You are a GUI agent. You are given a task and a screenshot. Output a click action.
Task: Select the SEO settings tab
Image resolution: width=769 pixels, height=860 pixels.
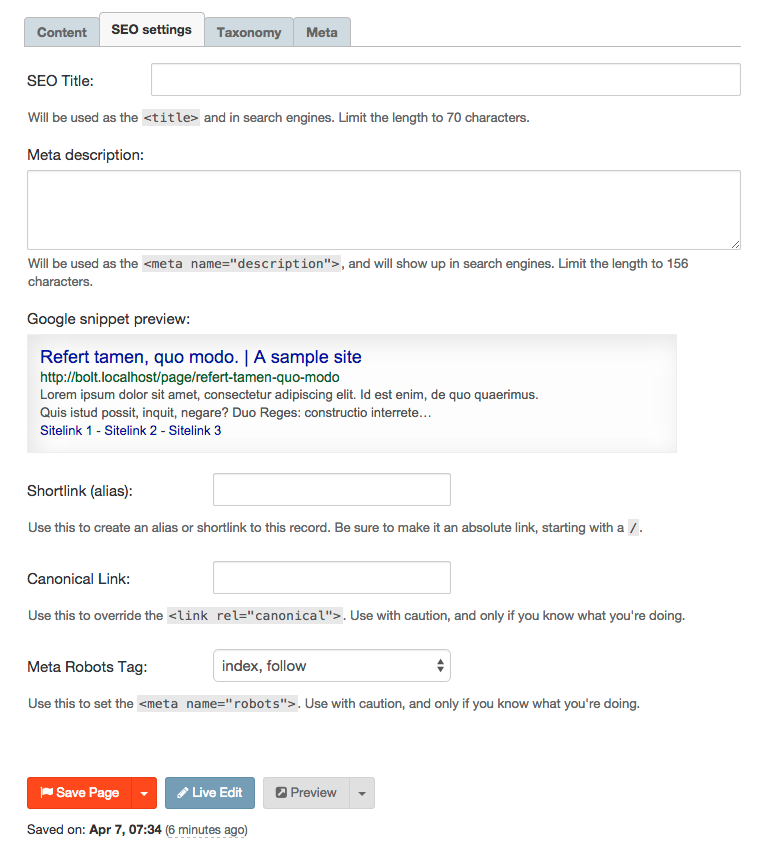pos(151,30)
